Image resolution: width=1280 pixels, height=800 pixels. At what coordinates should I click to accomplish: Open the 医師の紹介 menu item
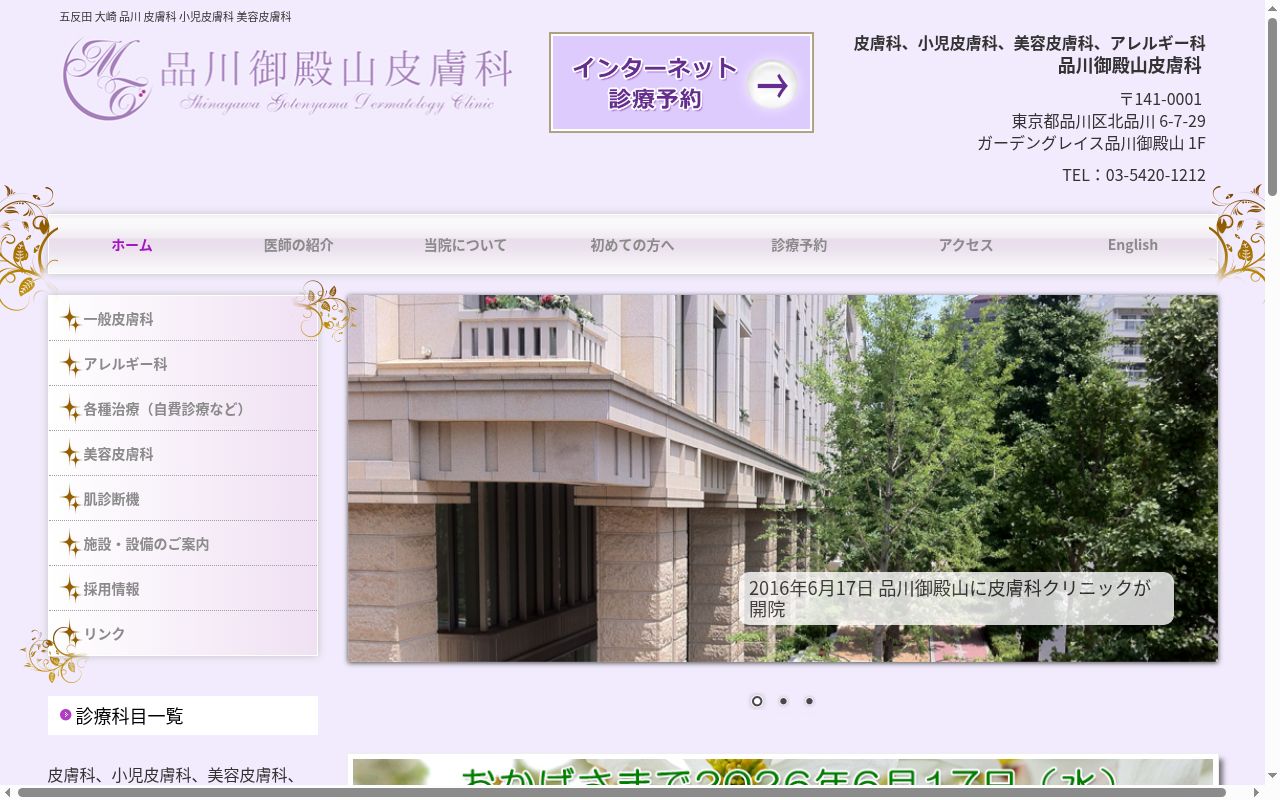click(299, 245)
